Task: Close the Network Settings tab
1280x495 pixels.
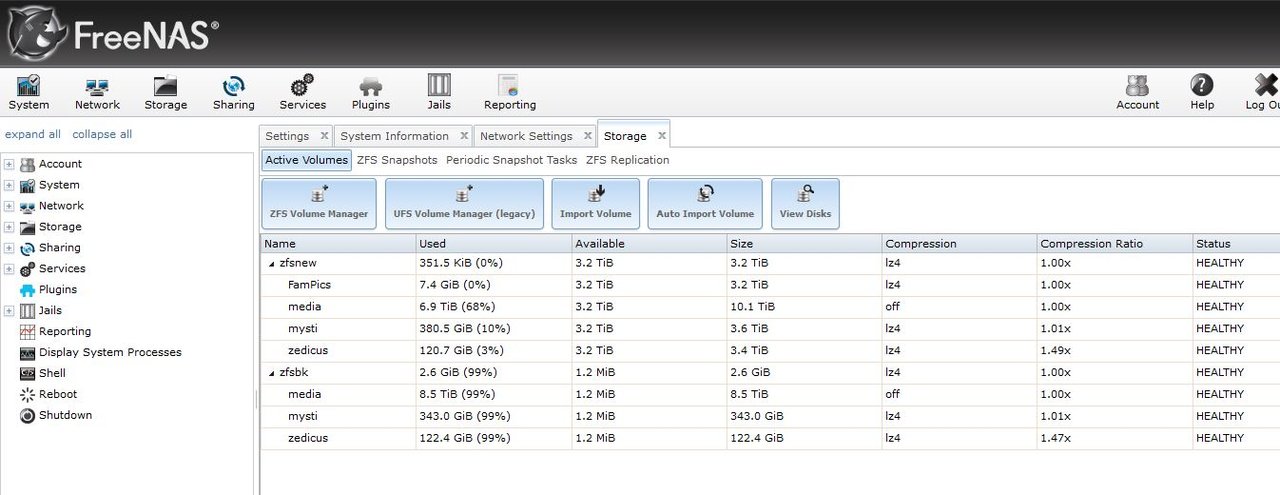Action: point(585,136)
